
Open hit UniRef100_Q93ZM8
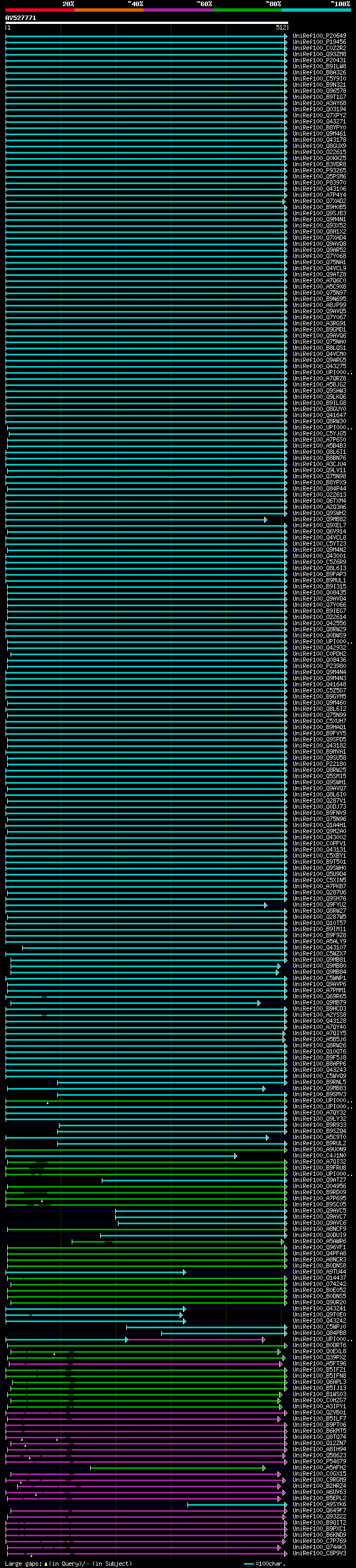[319, 54]
